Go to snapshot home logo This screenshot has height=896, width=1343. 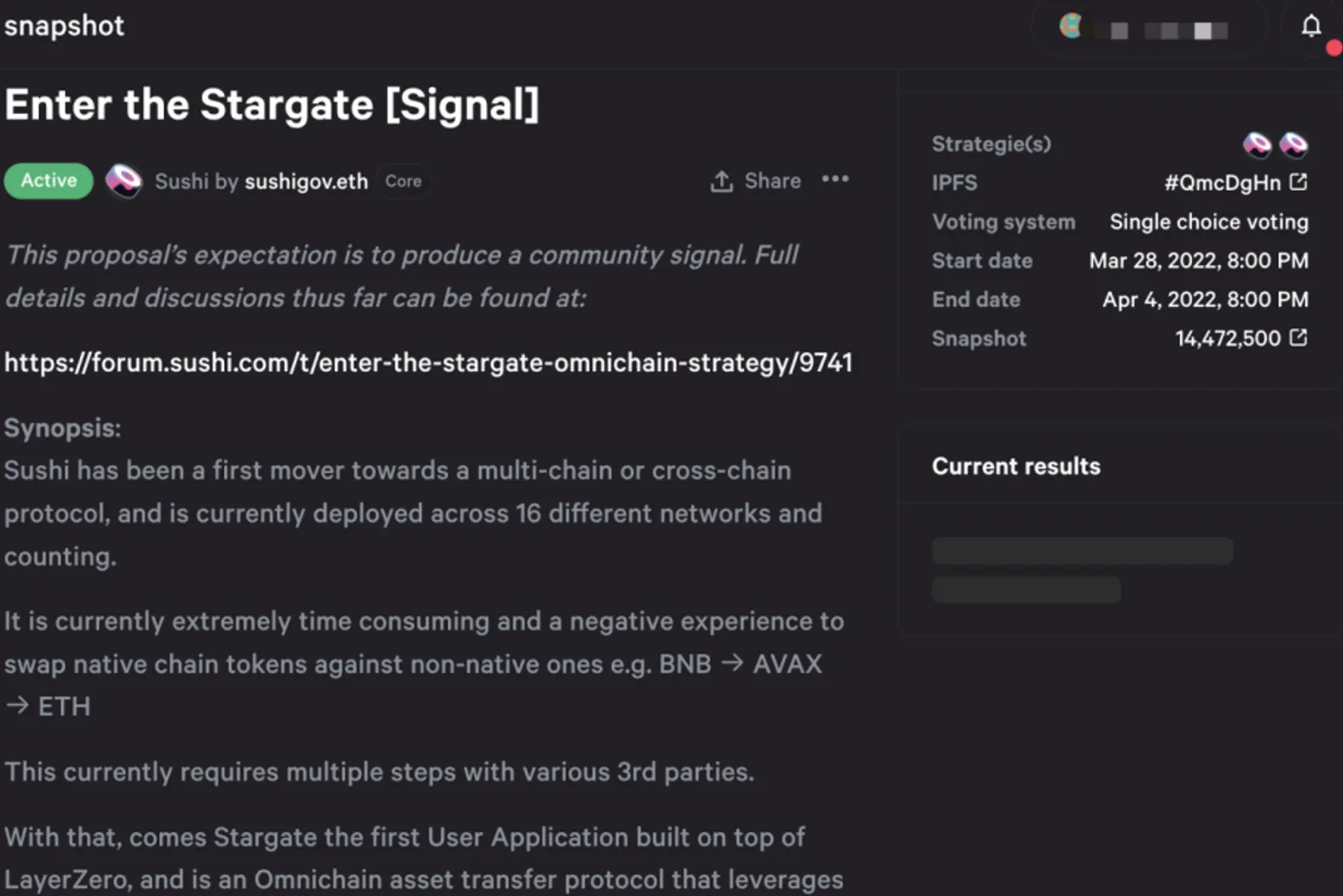point(64,26)
